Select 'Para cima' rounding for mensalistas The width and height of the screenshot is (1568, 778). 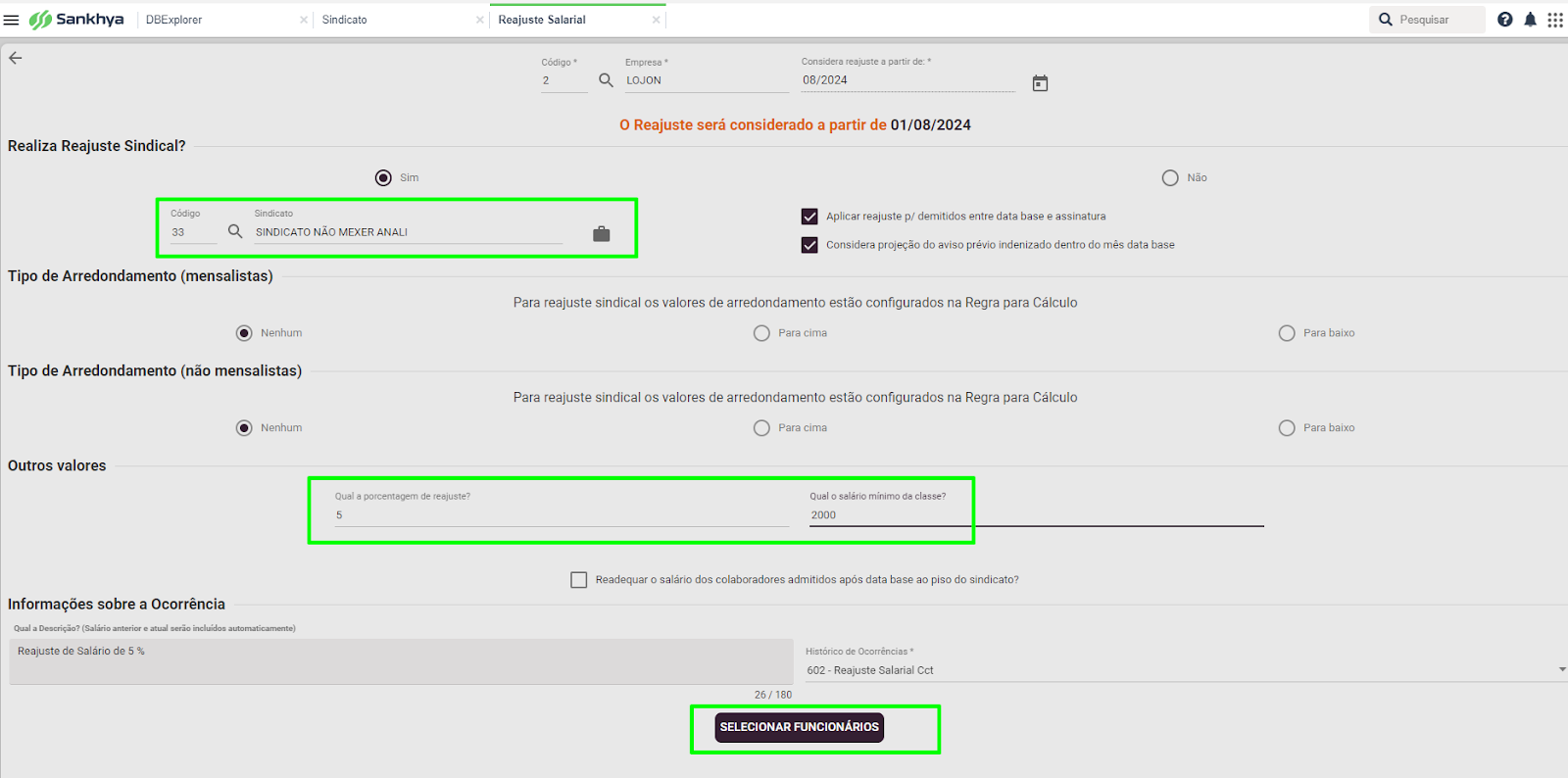(x=761, y=333)
